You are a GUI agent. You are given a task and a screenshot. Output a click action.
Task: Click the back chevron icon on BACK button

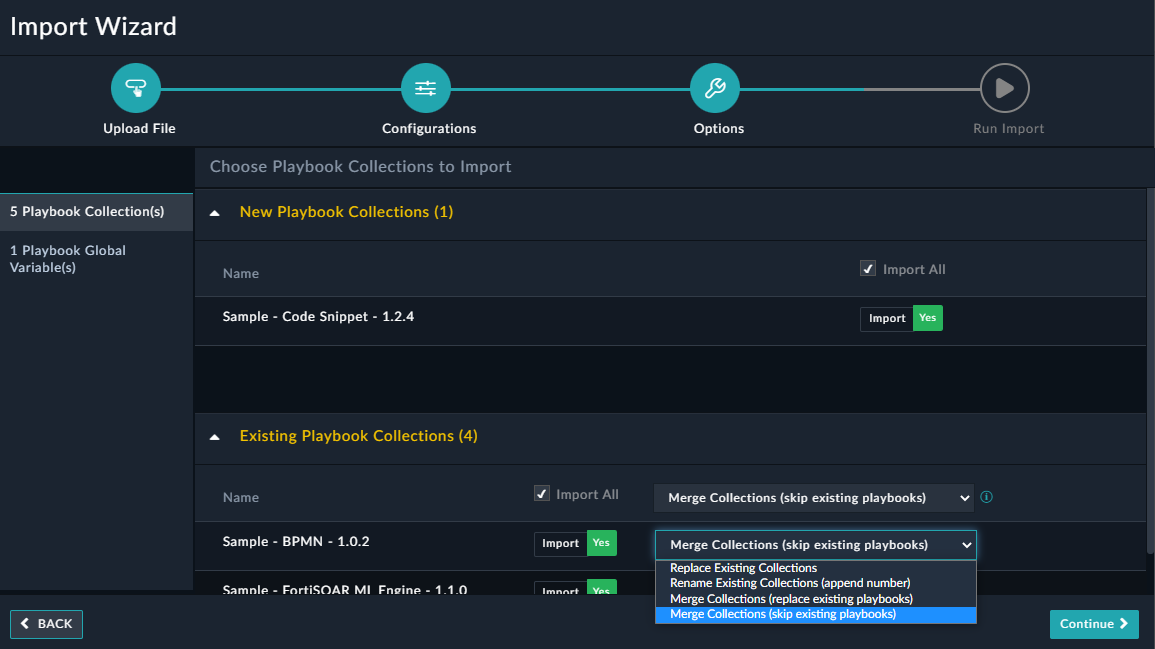tap(24, 624)
